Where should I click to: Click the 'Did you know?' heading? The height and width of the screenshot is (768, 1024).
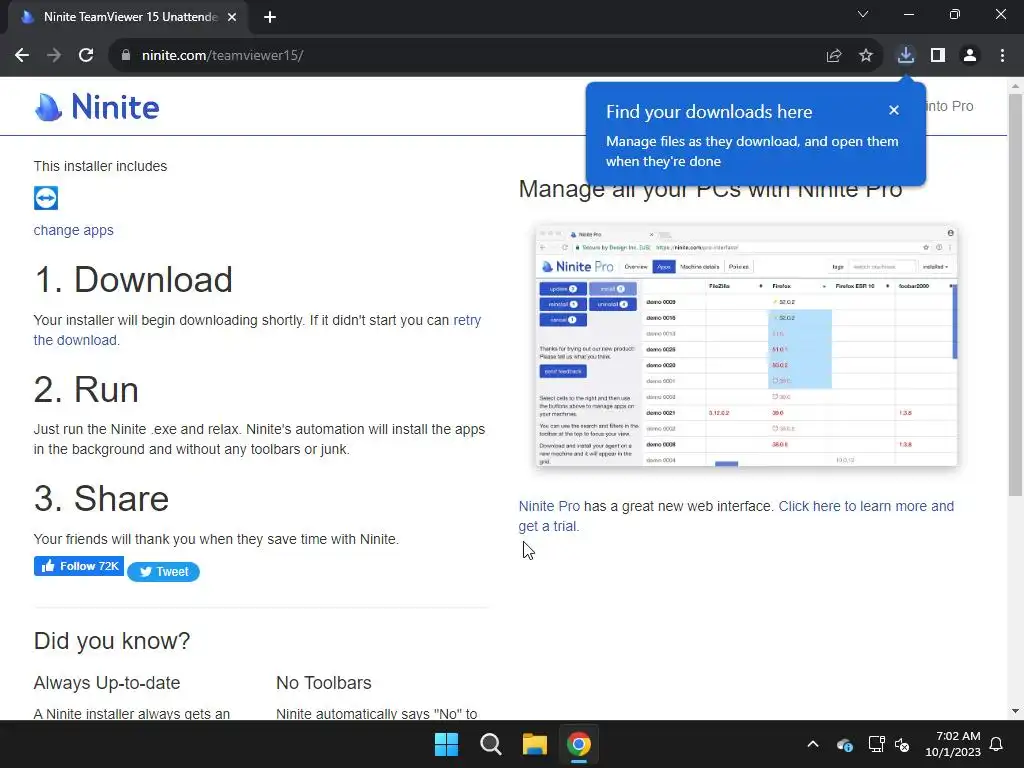[x=112, y=641]
